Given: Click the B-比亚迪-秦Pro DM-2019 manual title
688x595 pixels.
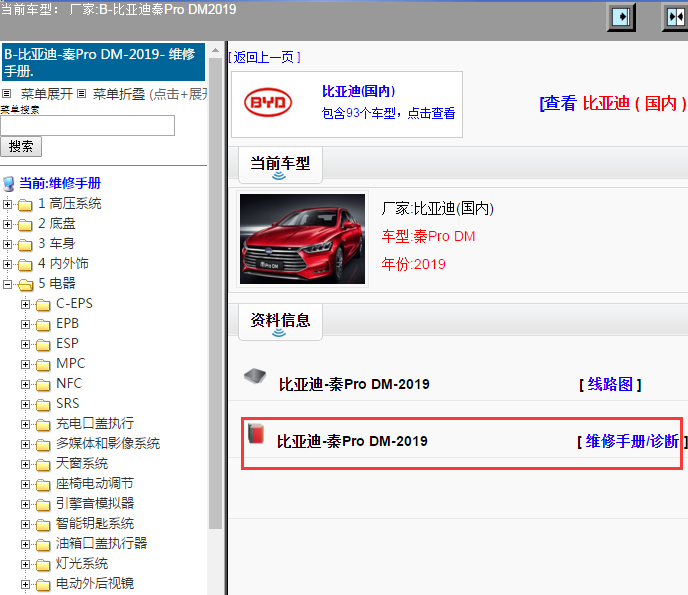Looking at the screenshot, I should pos(104,62).
